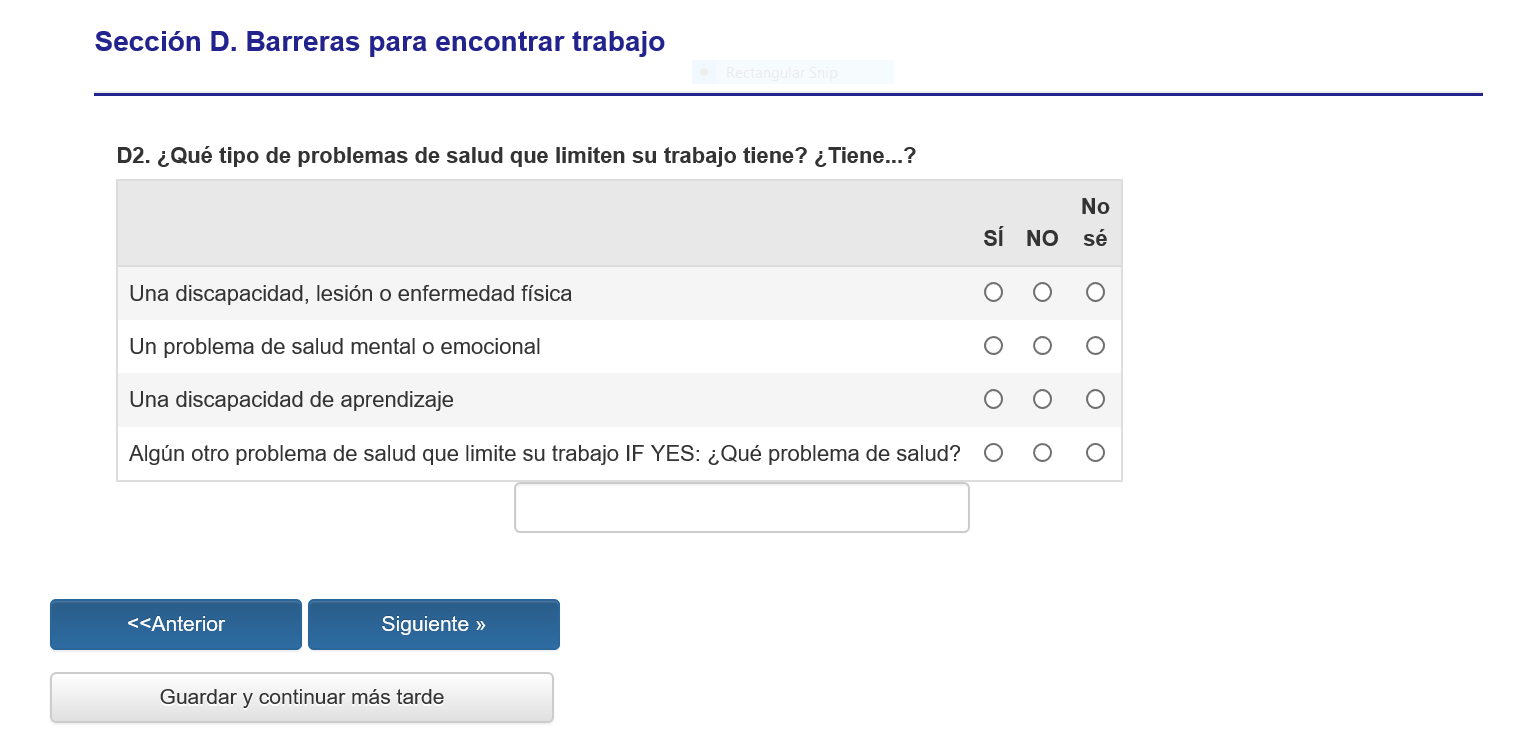
Task: Click the other health problem text field
Action: tap(741, 508)
